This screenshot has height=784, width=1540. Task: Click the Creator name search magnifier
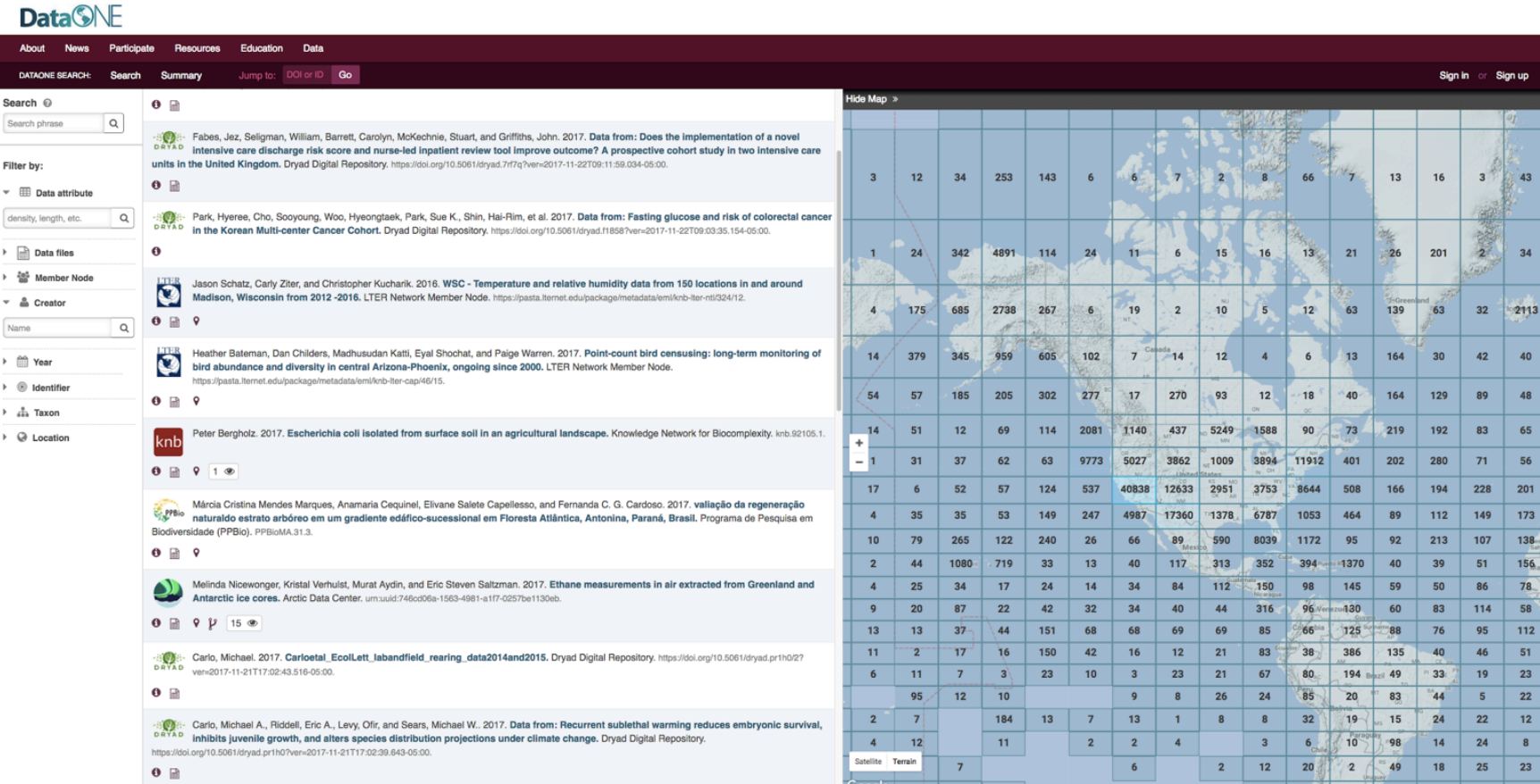(x=124, y=328)
